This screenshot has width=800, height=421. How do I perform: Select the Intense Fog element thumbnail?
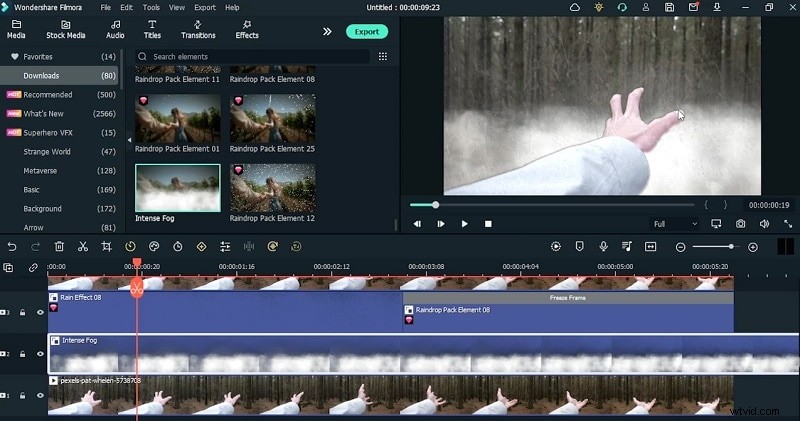click(x=177, y=187)
